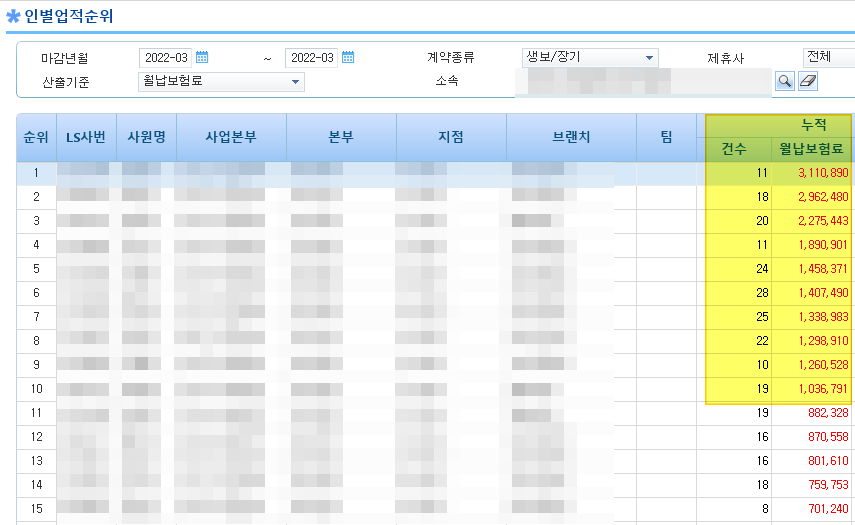Image resolution: width=855 pixels, height=525 pixels.
Task: Click the 누적 group header
Action: tap(814, 125)
